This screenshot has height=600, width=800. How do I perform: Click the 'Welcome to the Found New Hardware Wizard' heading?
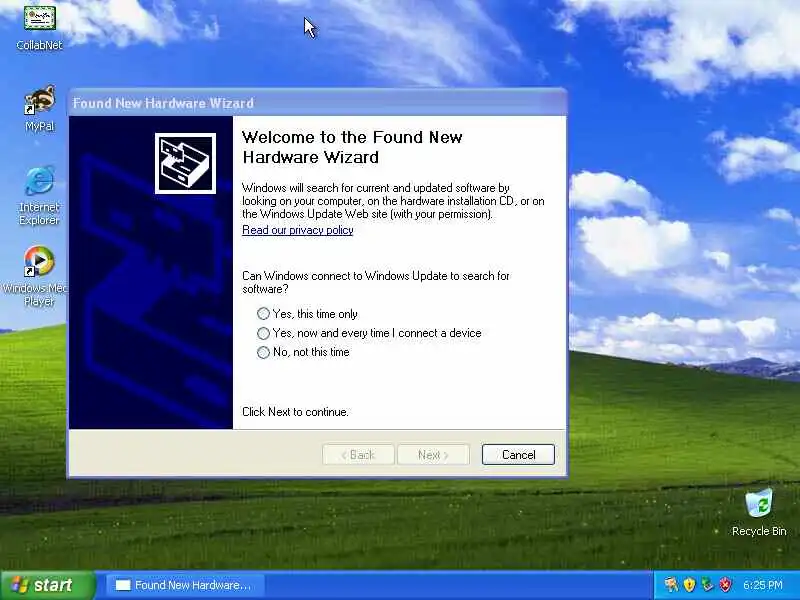click(x=352, y=147)
